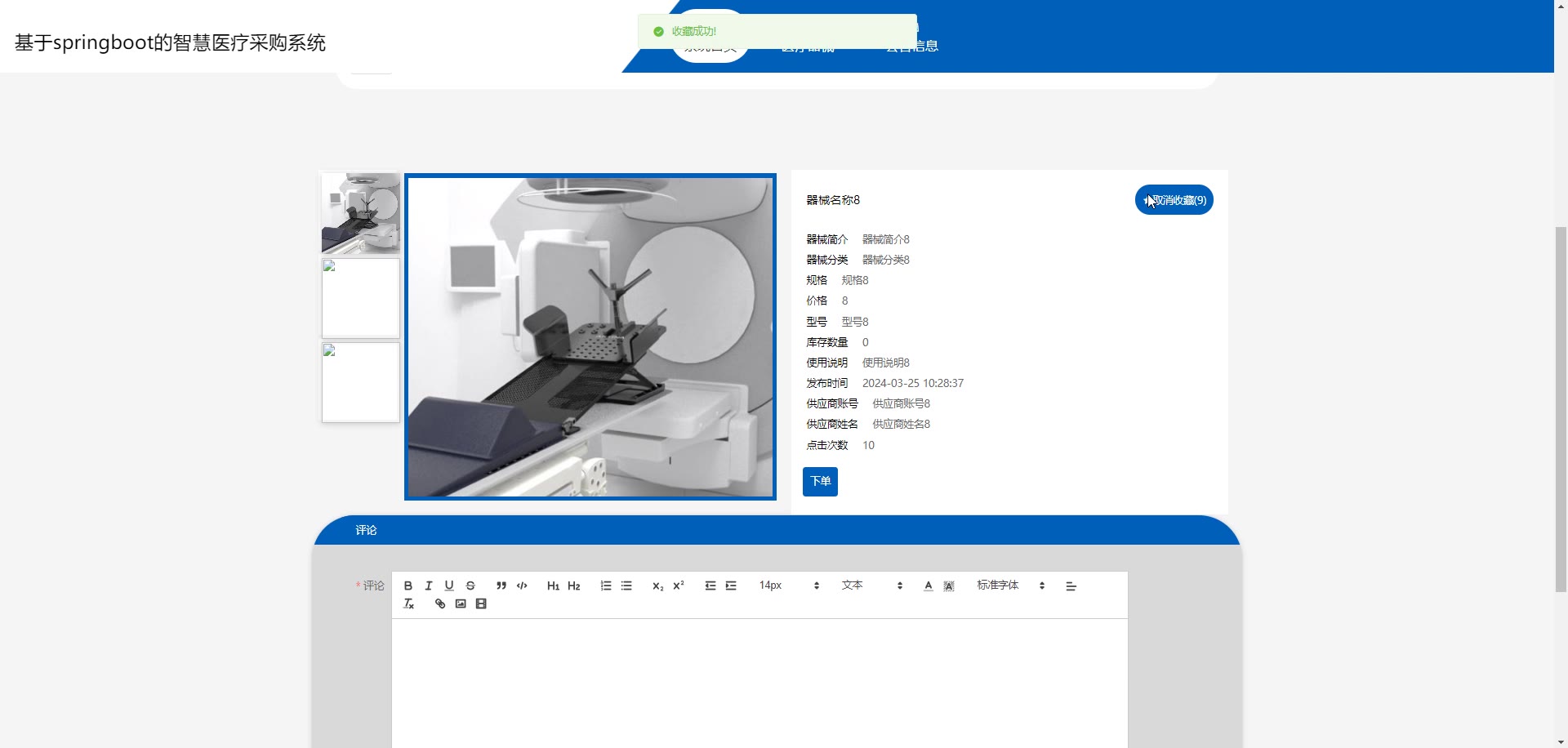Click the 供应商姓名8 value text

click(x=902, y=424)
